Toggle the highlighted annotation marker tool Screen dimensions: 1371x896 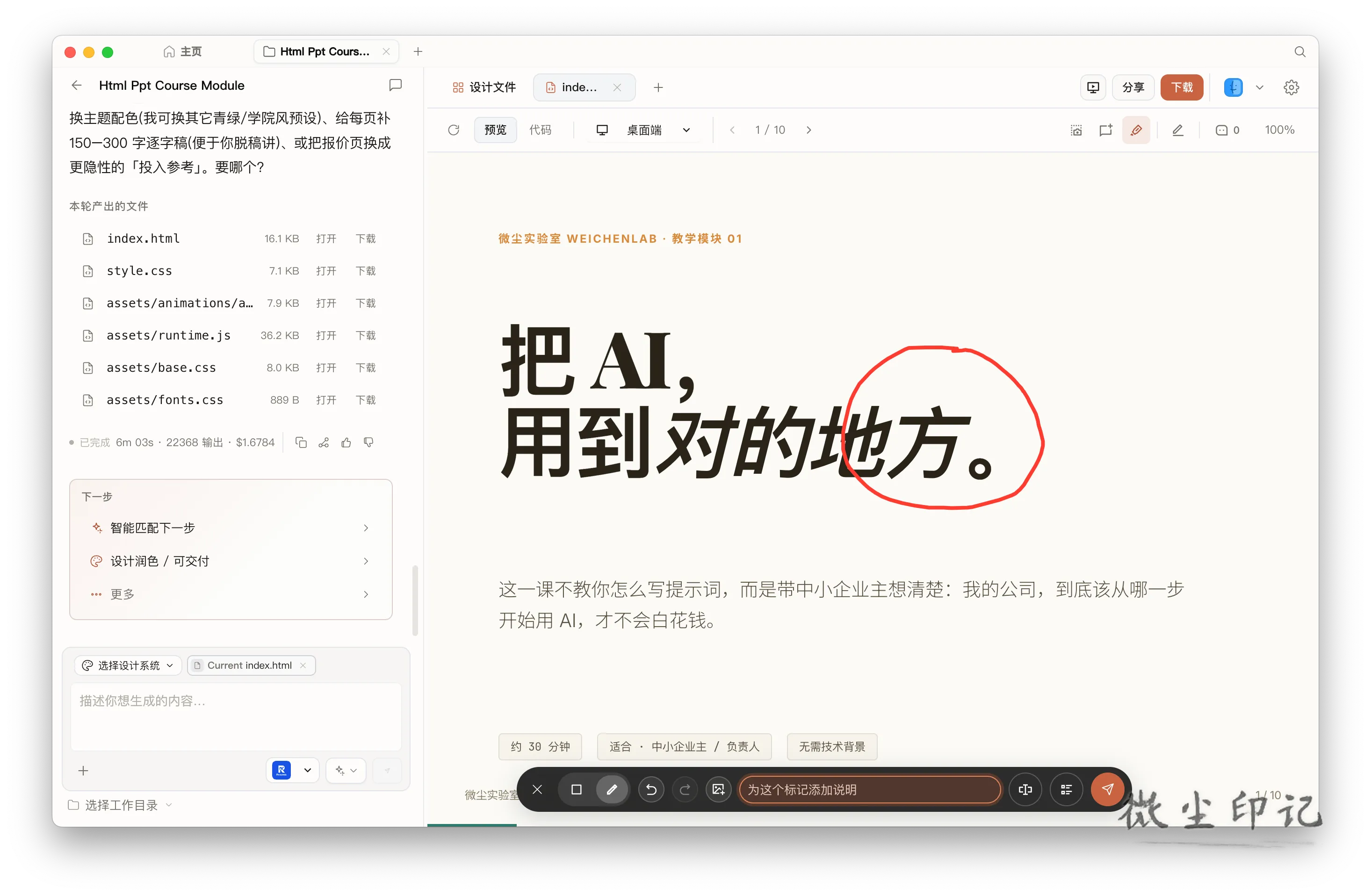[1136, 130]
